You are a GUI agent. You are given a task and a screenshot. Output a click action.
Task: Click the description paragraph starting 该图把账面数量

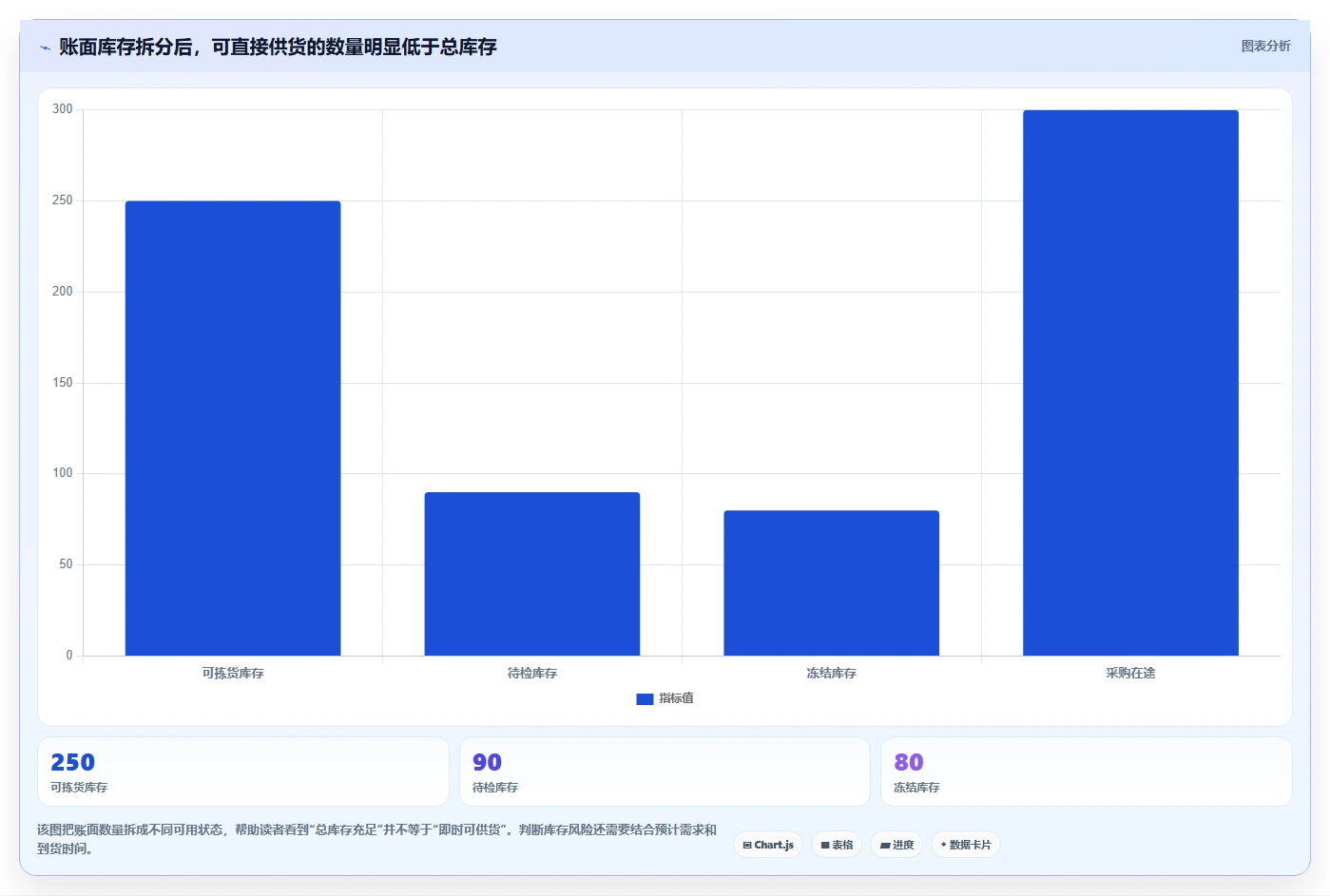click(x=376, y=839)
